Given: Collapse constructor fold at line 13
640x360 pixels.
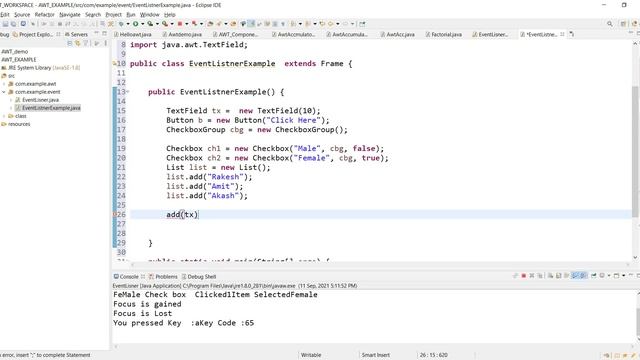Looking at the screenshot, I should click(127, 92).
